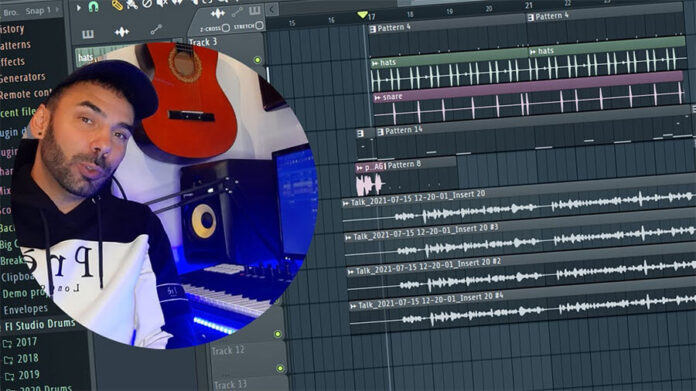This screenshot has height=391, width=696.
Task: Click bar 18 on the timeline ruler
Action: click(x=410, y=14)
